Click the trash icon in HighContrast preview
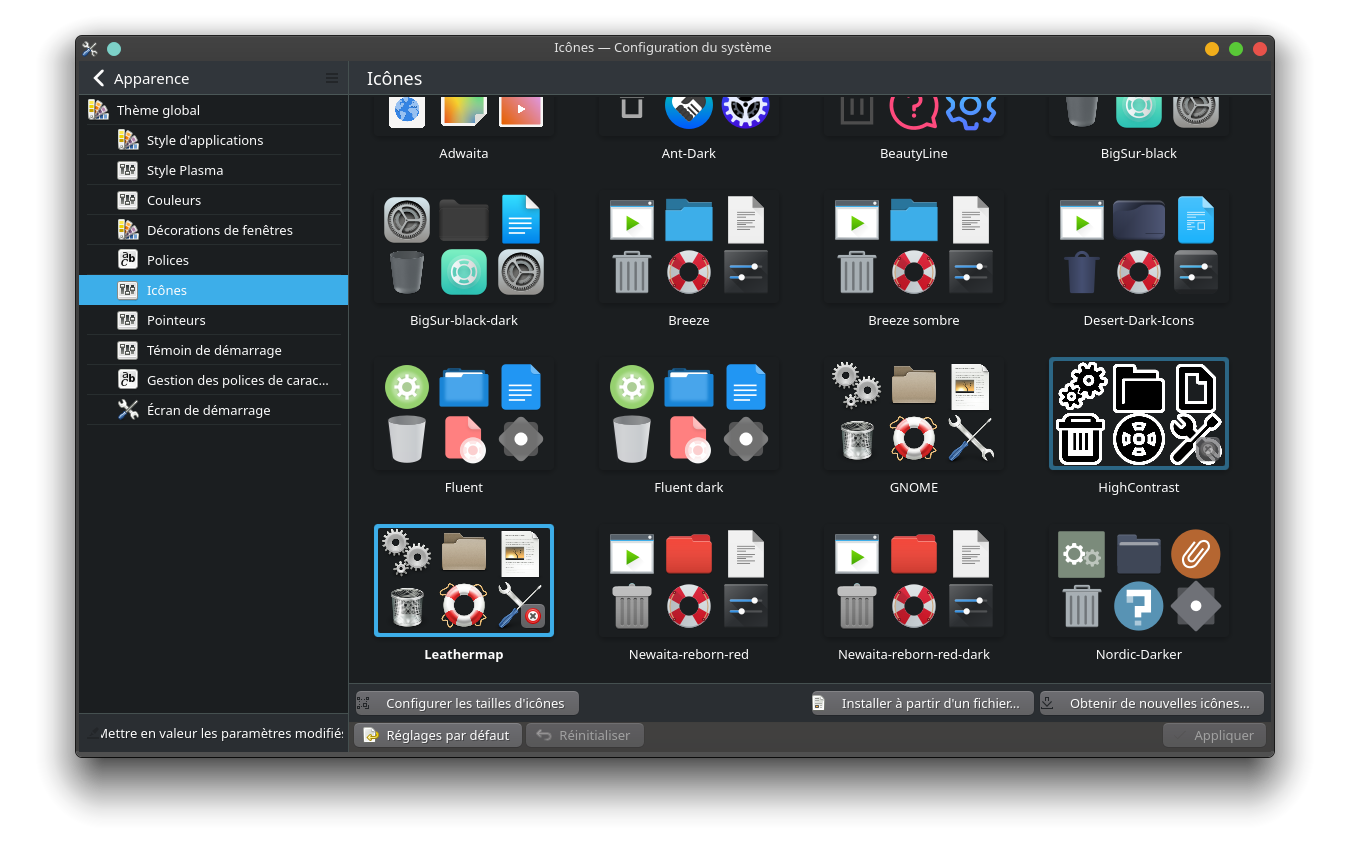This screenshot has width=1350, height=843. click(1081, 439)
